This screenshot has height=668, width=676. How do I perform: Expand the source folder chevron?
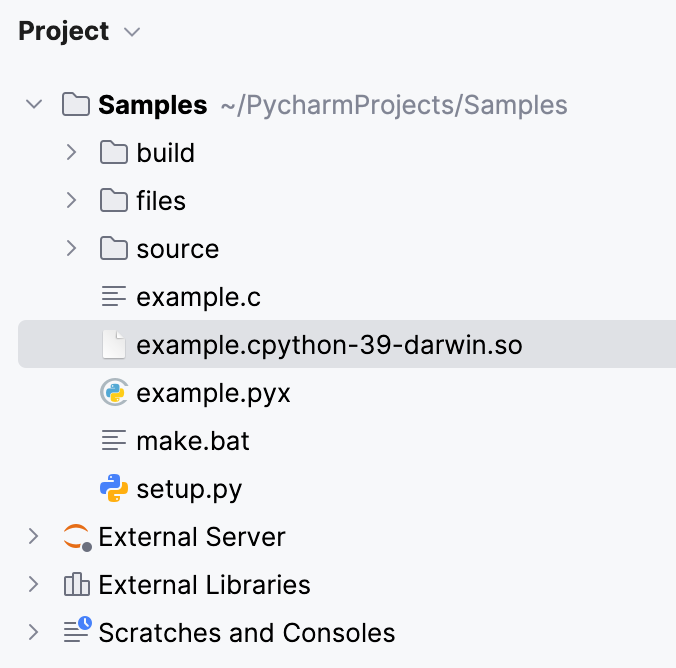tap(71, 248)
